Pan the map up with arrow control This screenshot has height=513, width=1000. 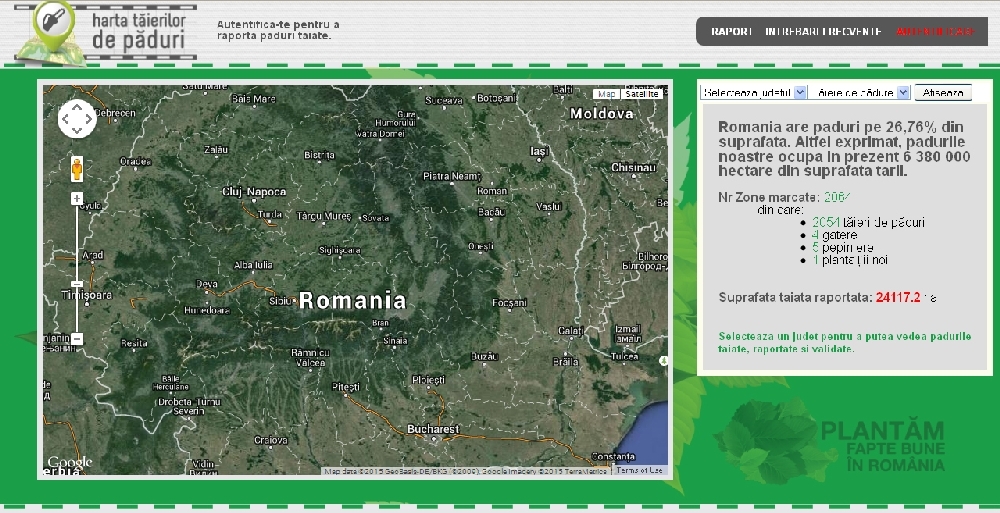[77, 107]
